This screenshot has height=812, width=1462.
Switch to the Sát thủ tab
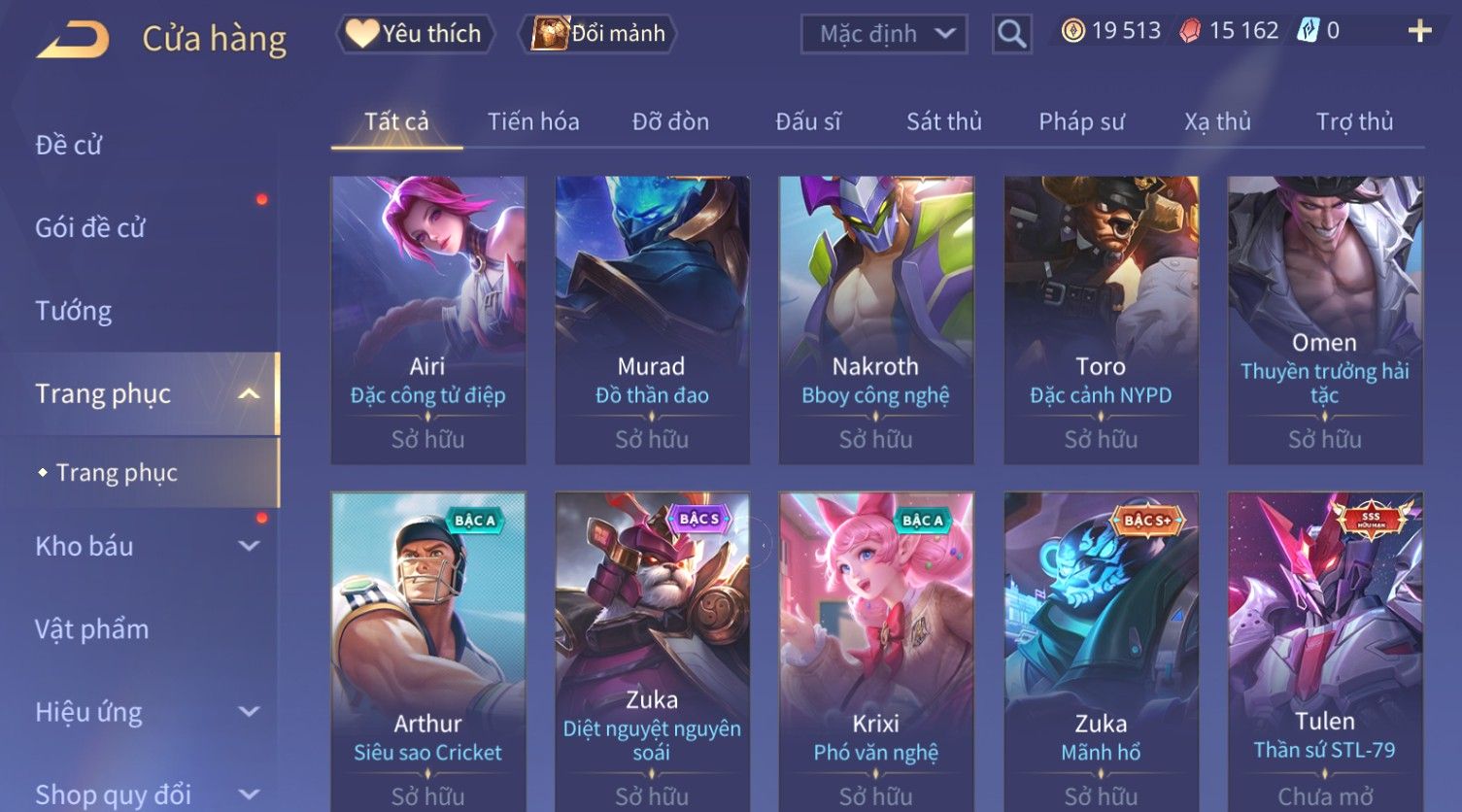(x=943, y=121)
